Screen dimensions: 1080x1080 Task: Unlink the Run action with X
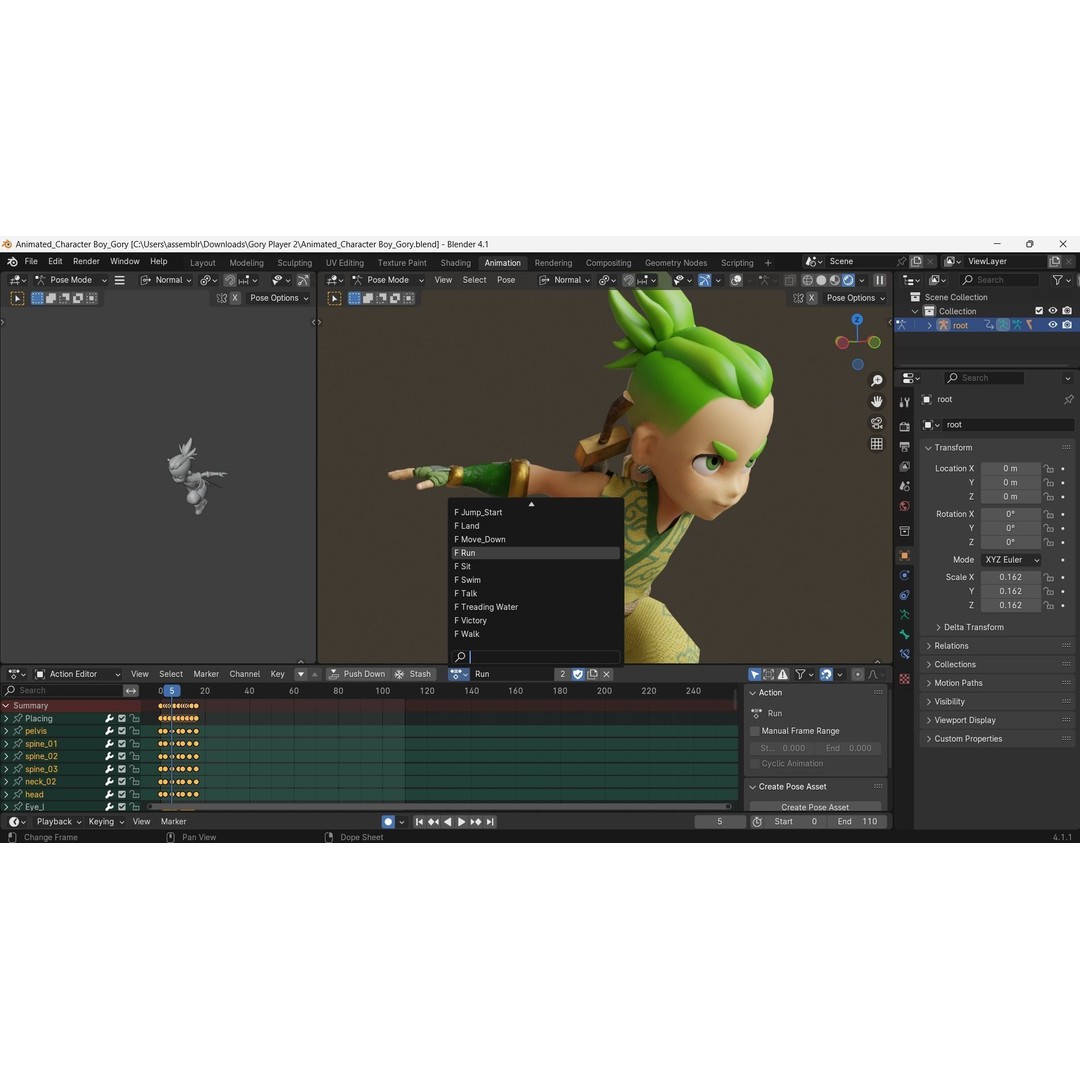[x=607, y=674]
